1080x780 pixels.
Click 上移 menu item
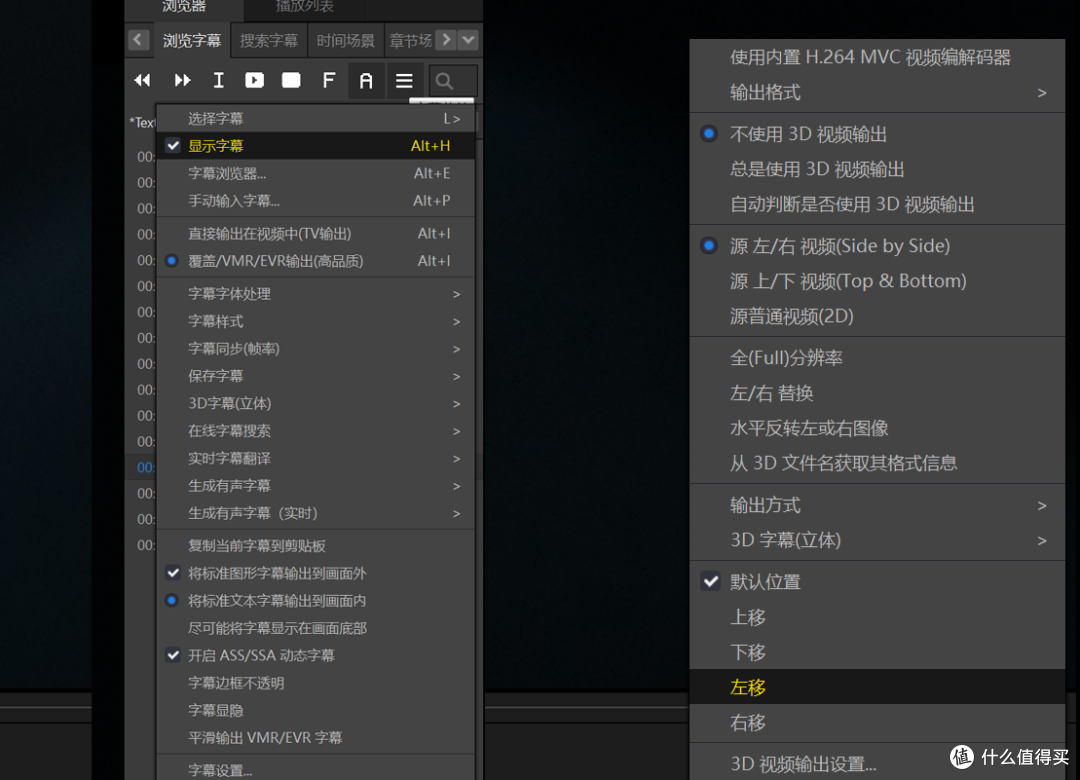coord(878,617)
